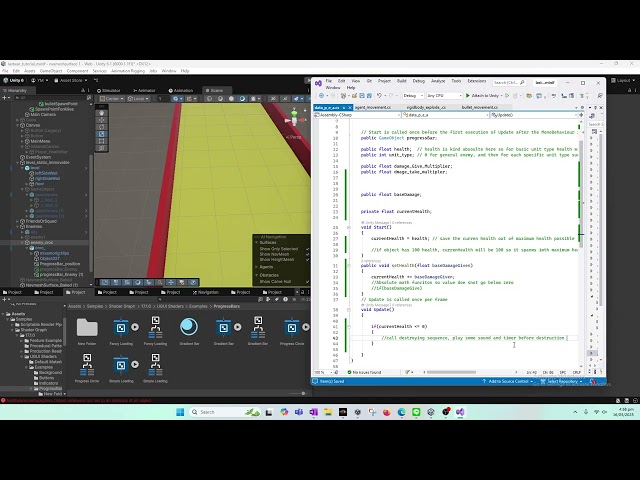
Task: Click the scene orientation gizmo
Action: point(292,118)
